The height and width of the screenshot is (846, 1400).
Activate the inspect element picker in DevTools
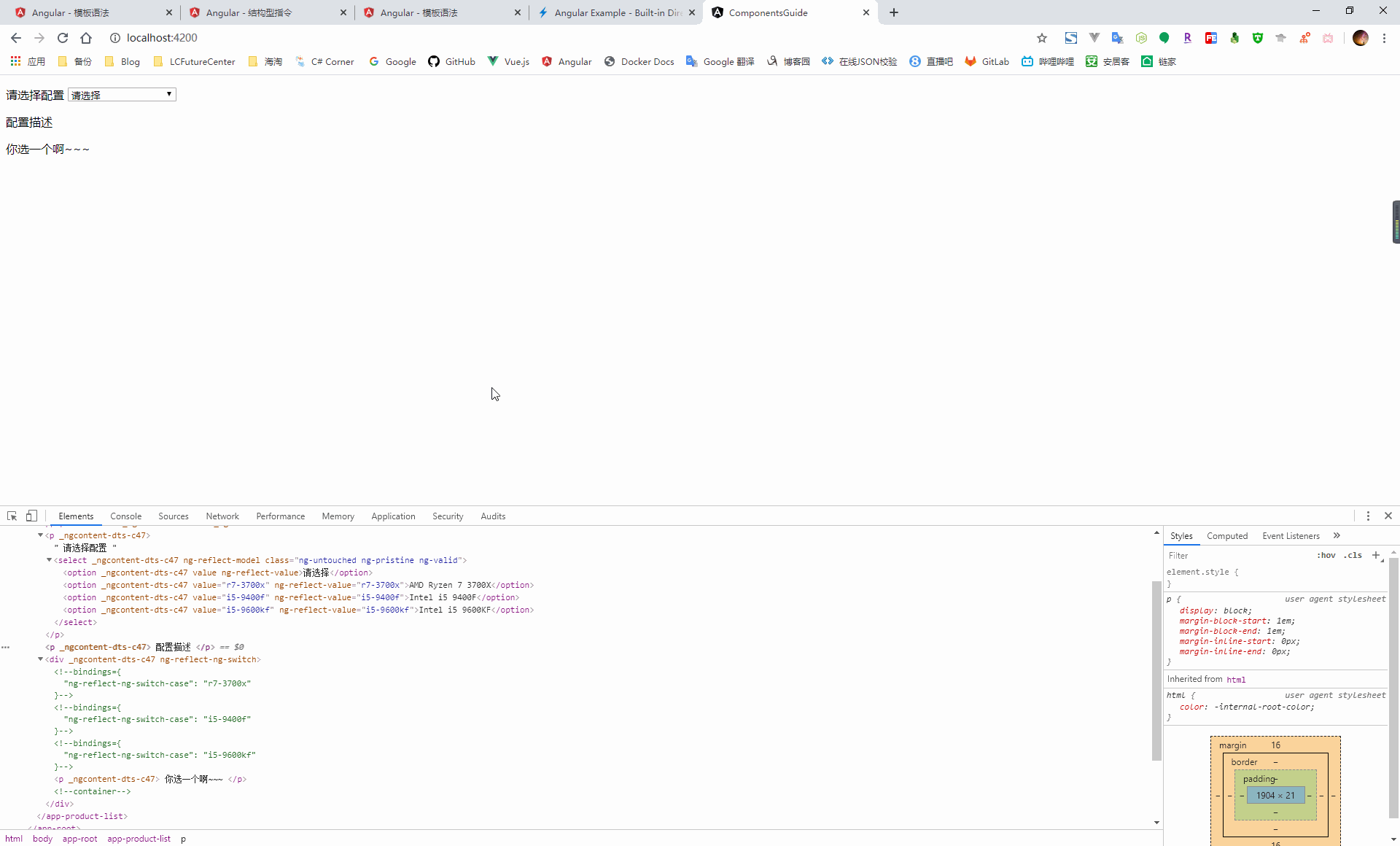[x=12, y=516]
